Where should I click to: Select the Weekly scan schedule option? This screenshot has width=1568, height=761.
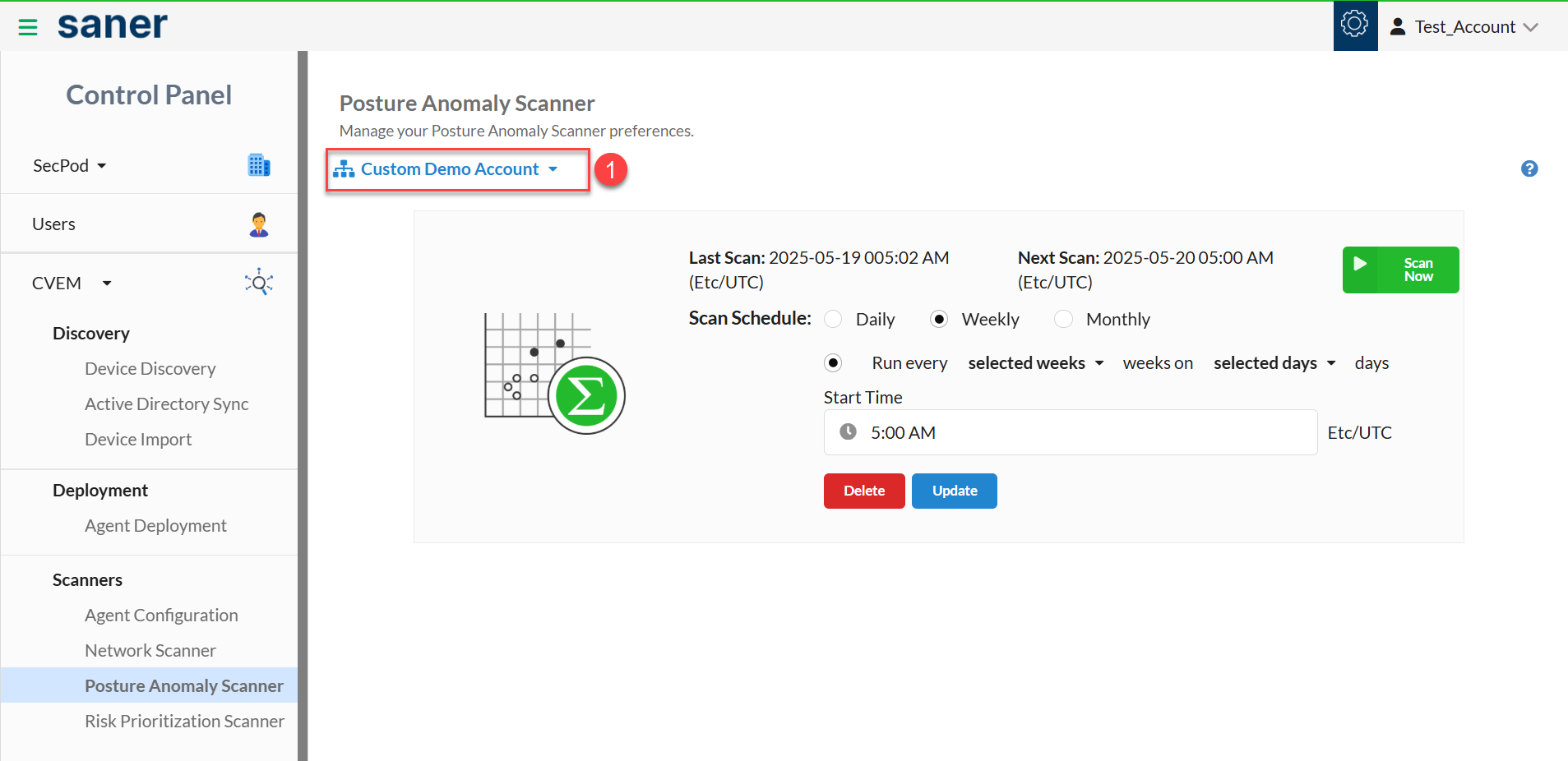pyautogui.click(x=939, y=319)
